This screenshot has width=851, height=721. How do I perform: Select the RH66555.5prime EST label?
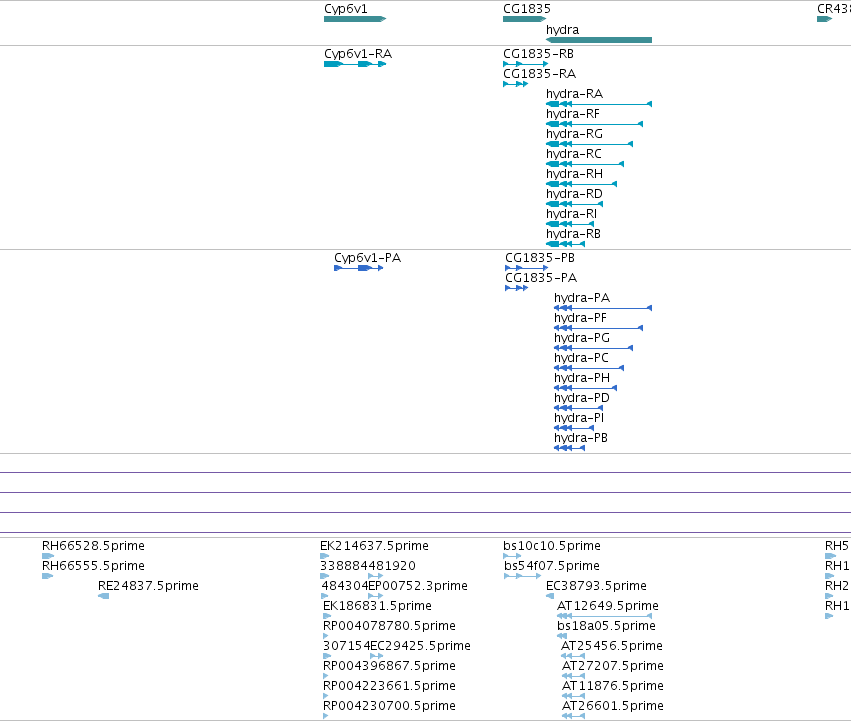tap(93, 566)
